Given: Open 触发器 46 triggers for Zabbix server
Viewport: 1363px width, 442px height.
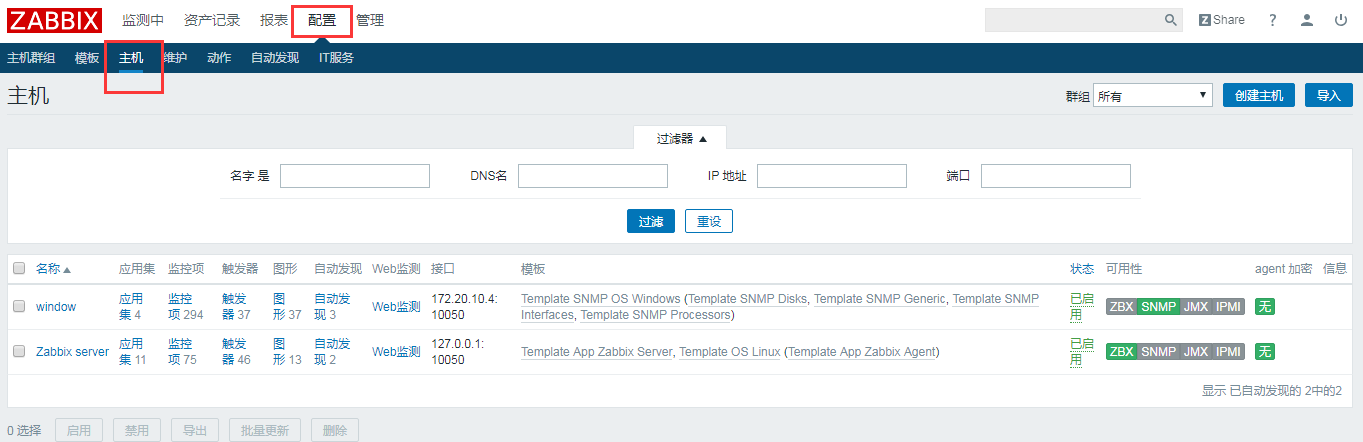Looking at the screenshot, I should pos(236,352).
